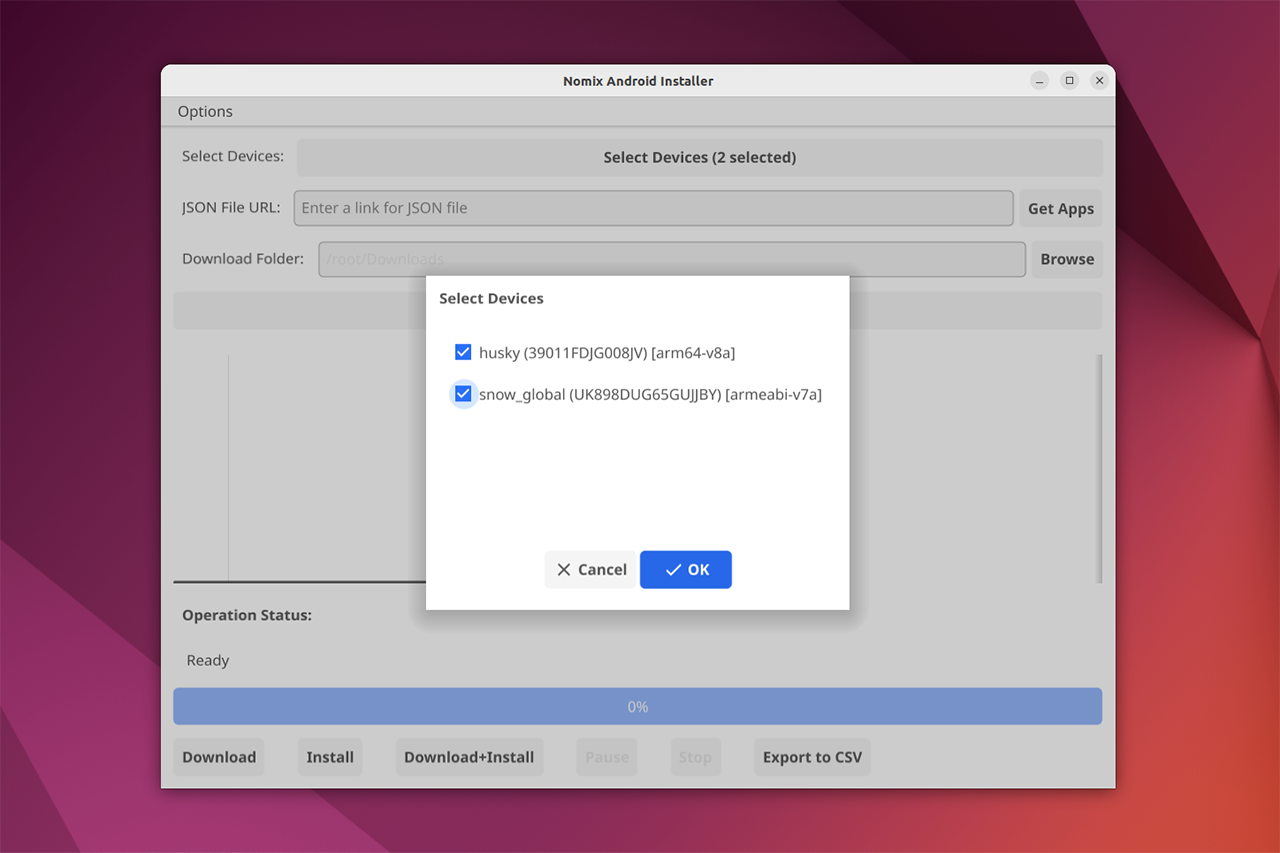This screenshot has height=853, width=1280.
Task: Click the Download+Install button
Action: [469, 757]
